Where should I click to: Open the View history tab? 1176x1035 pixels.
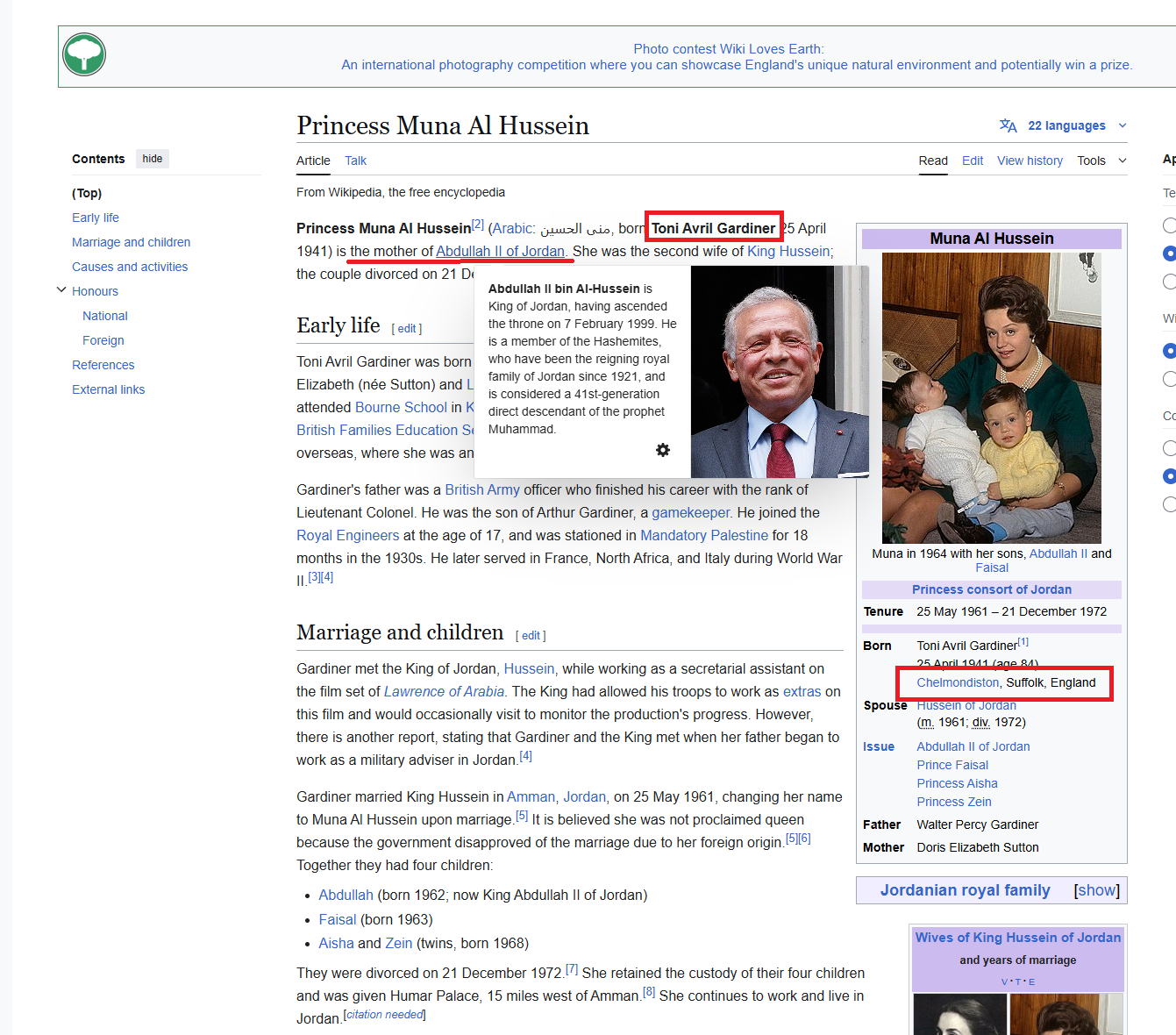pos(1030,161)
